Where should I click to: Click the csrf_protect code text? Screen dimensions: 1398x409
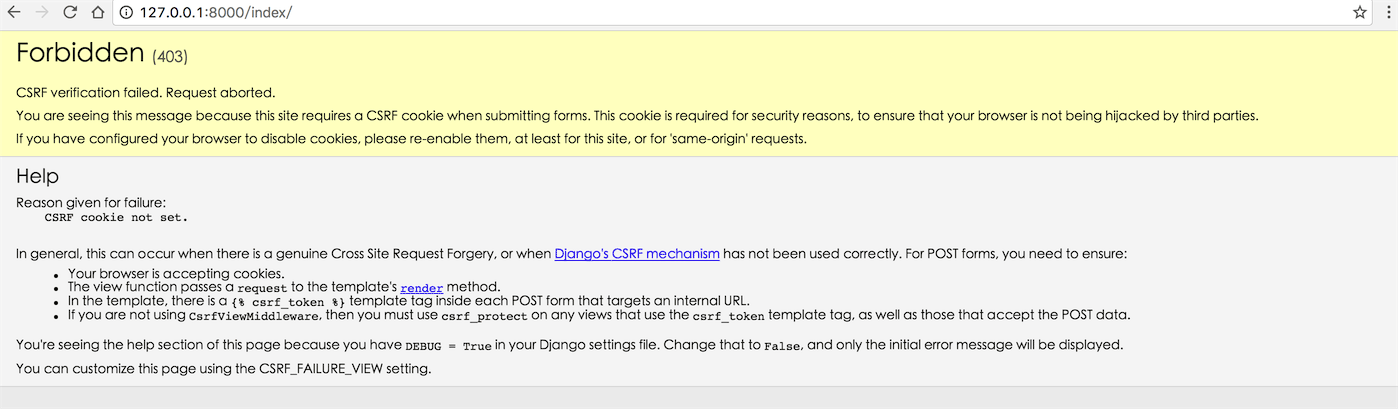click(484, 315)
